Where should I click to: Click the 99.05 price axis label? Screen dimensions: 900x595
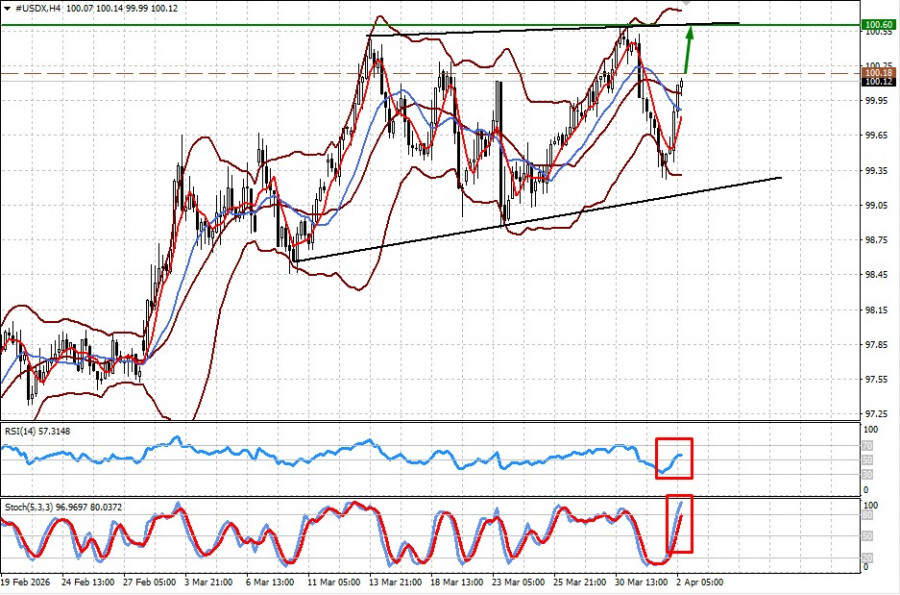click(x=877, y=205)
